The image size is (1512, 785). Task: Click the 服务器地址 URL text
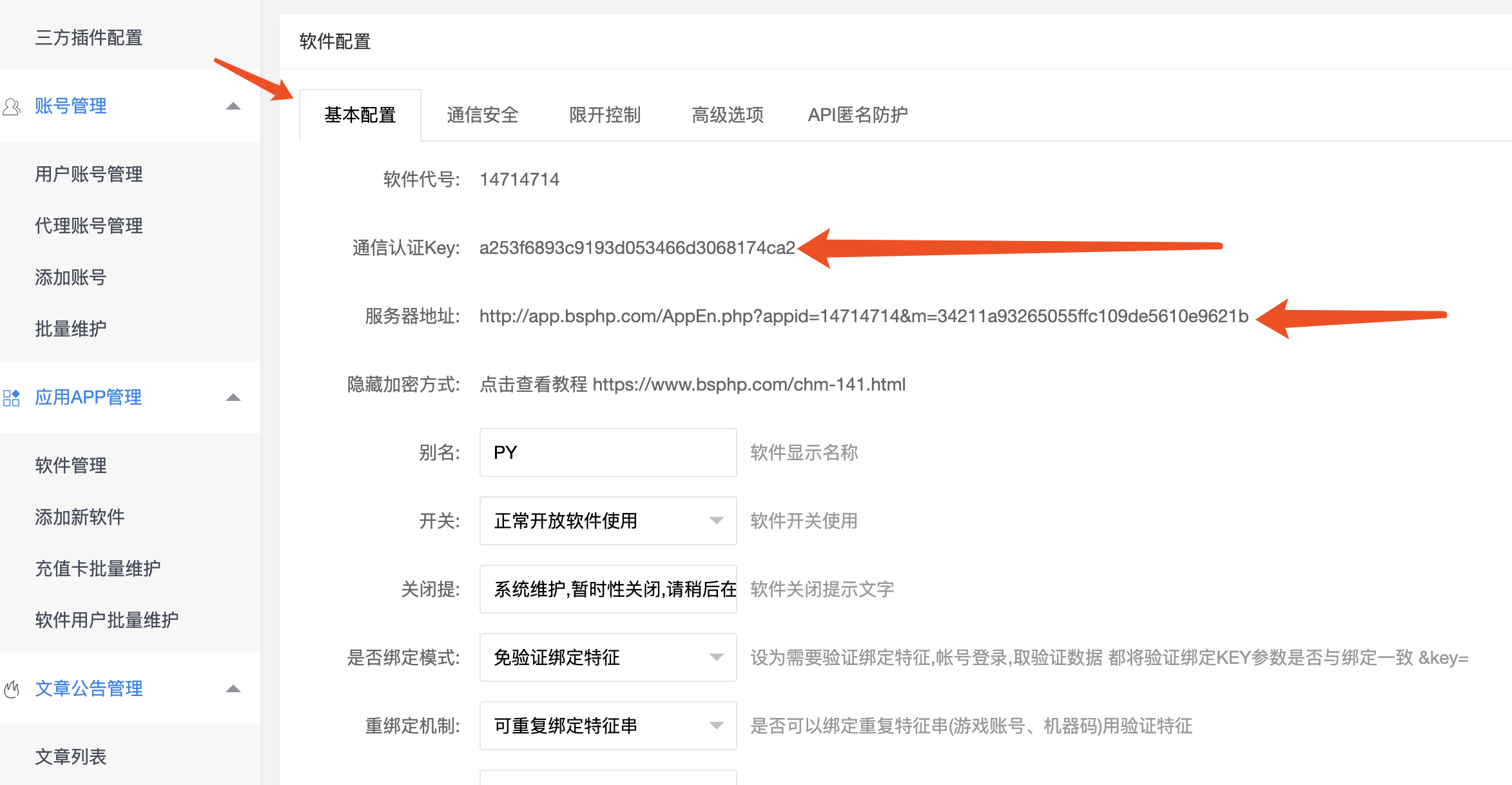(x=864, y=316)
